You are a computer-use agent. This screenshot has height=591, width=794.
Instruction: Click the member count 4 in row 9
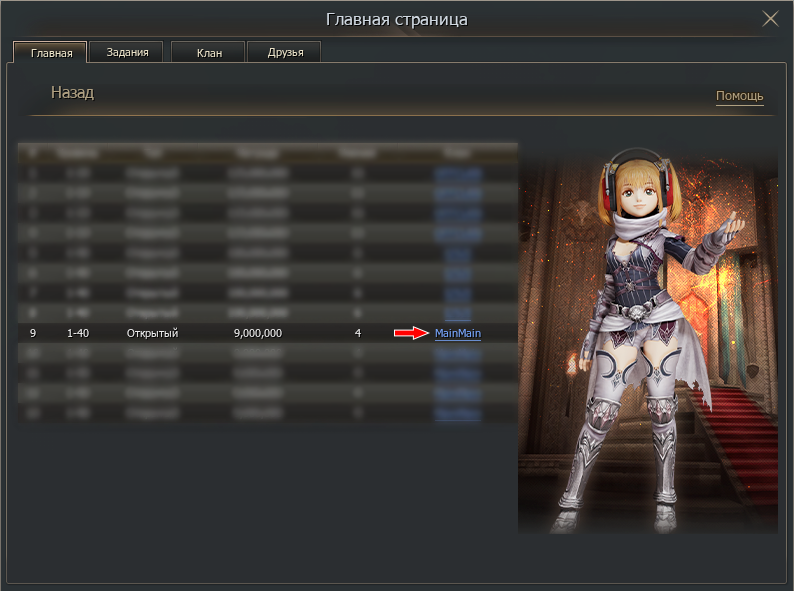click(x=358, y=333)
